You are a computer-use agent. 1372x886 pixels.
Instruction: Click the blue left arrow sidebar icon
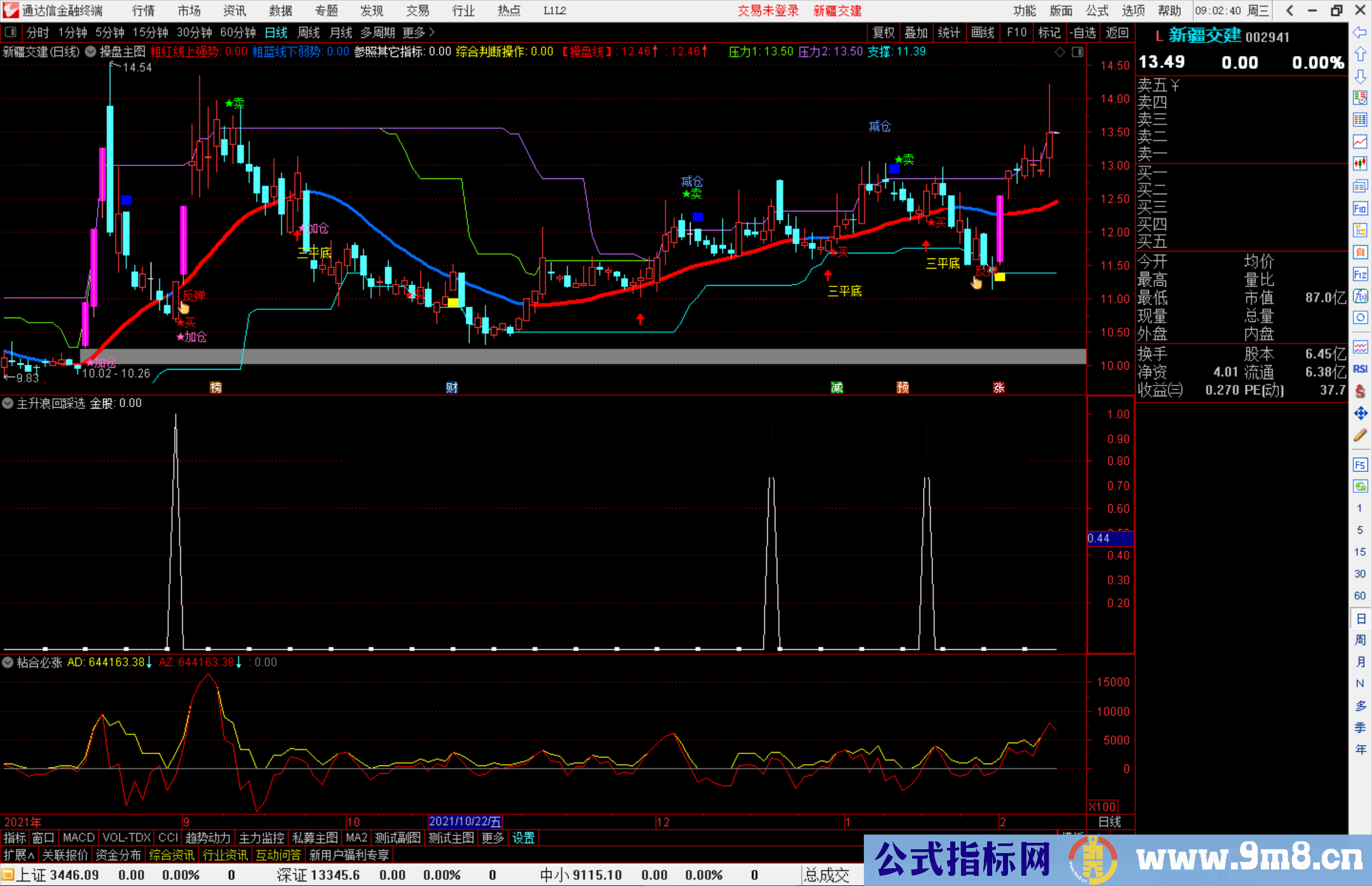(x=1360, y=32)
